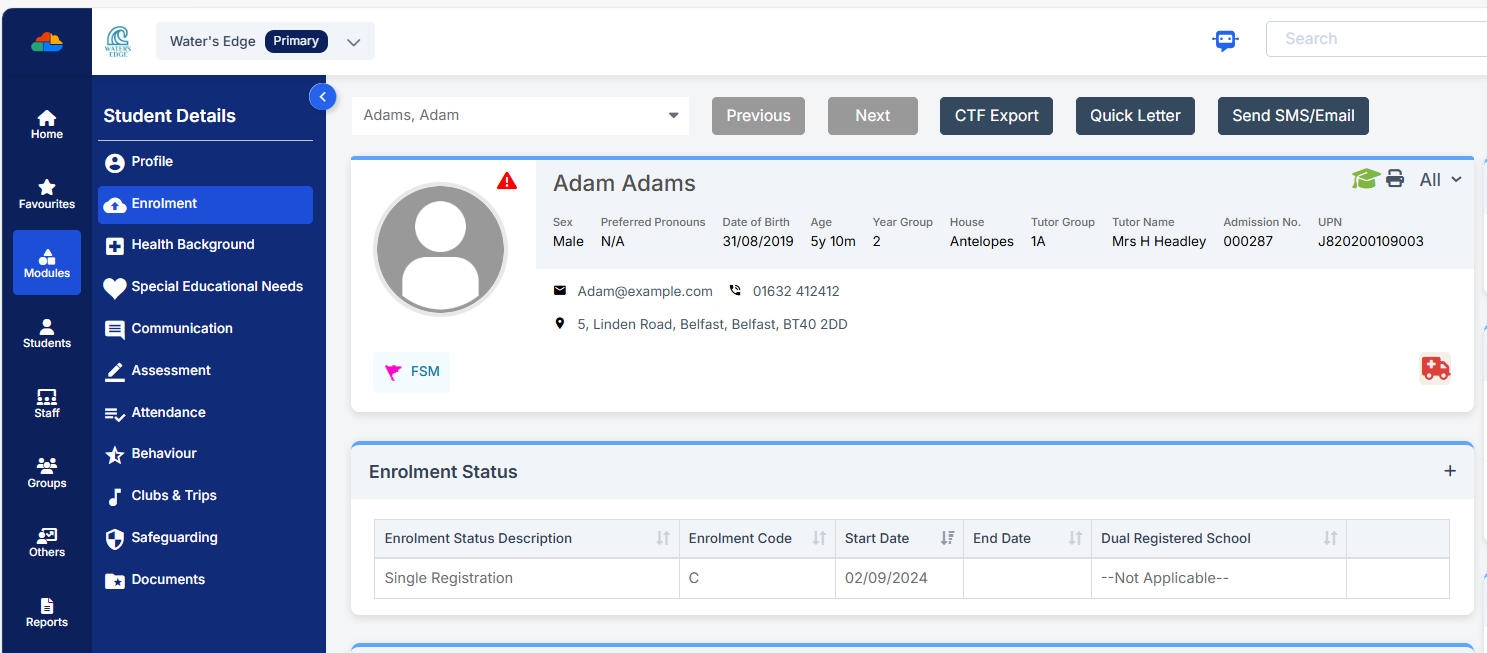
Task: Open the chatbot assistant icon
Action: click(1225, 40)
